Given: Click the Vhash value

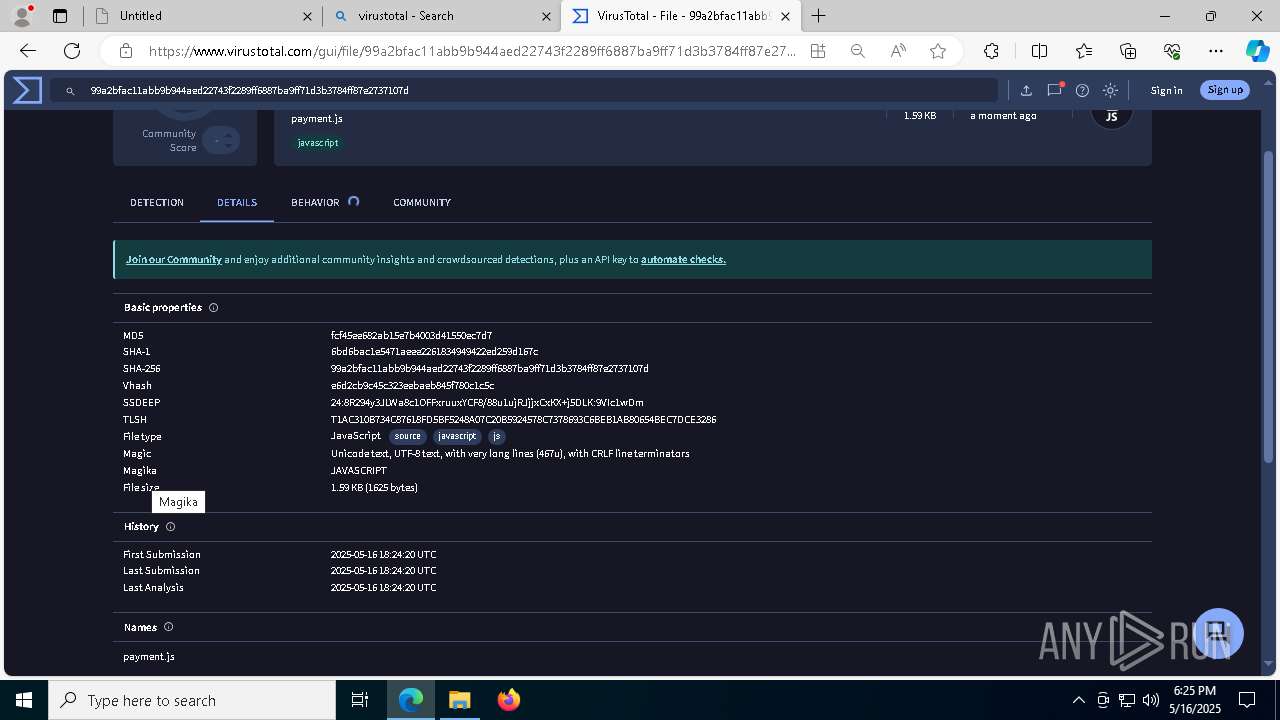Looking at the screenshot, I should 412,386.
